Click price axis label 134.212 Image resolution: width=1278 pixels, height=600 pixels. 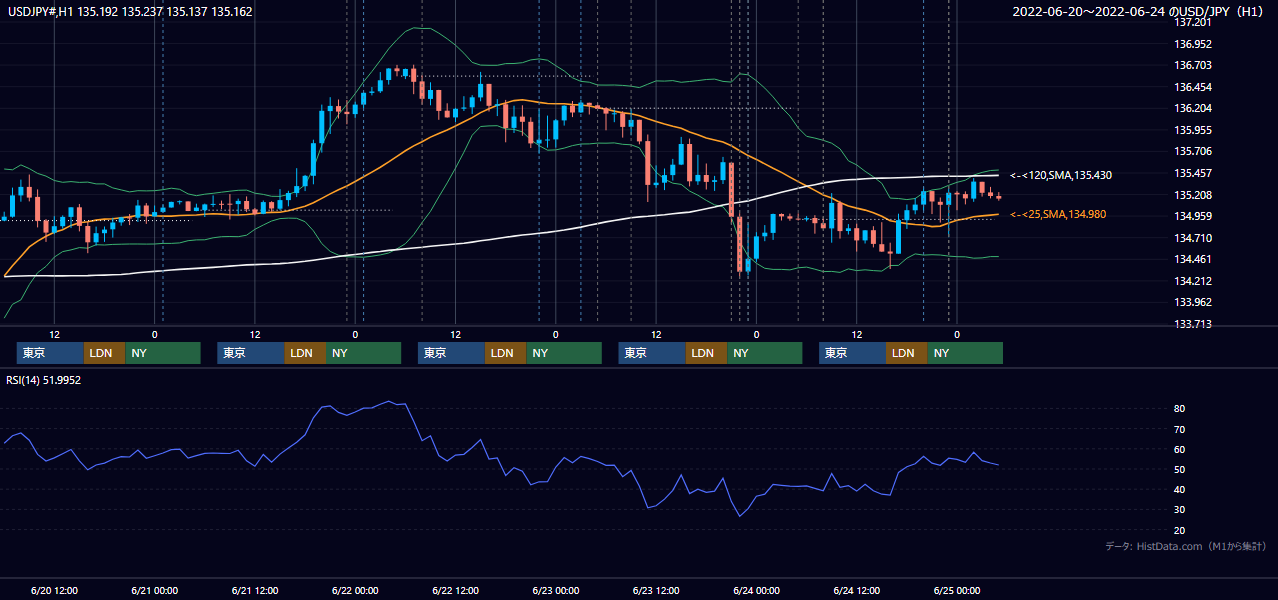[x=1194, y=281]
